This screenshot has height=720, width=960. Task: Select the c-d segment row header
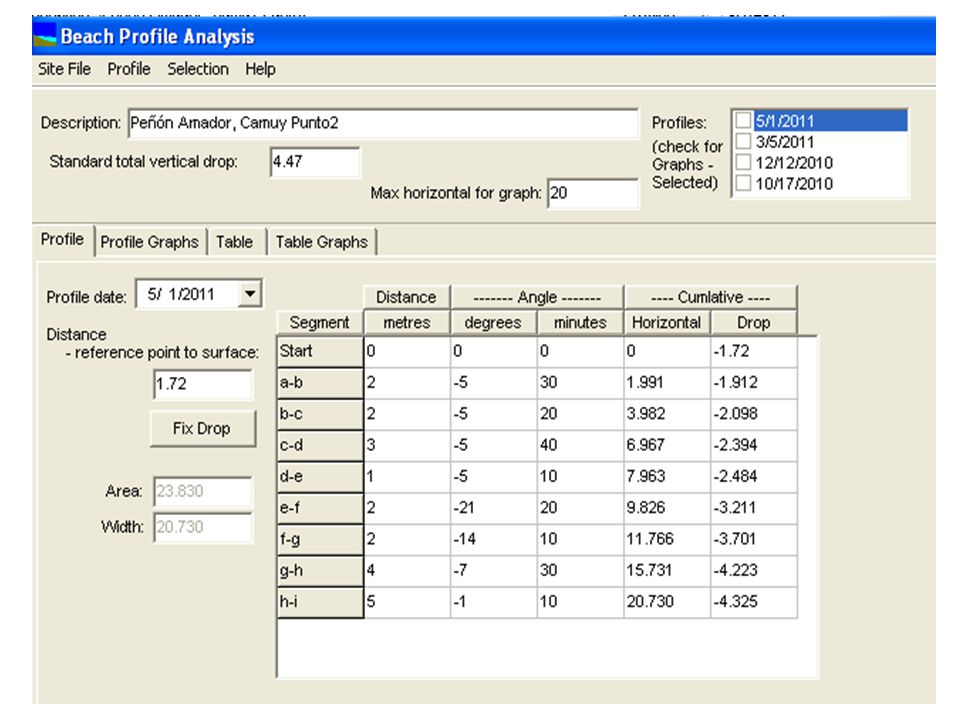point(320,446)
